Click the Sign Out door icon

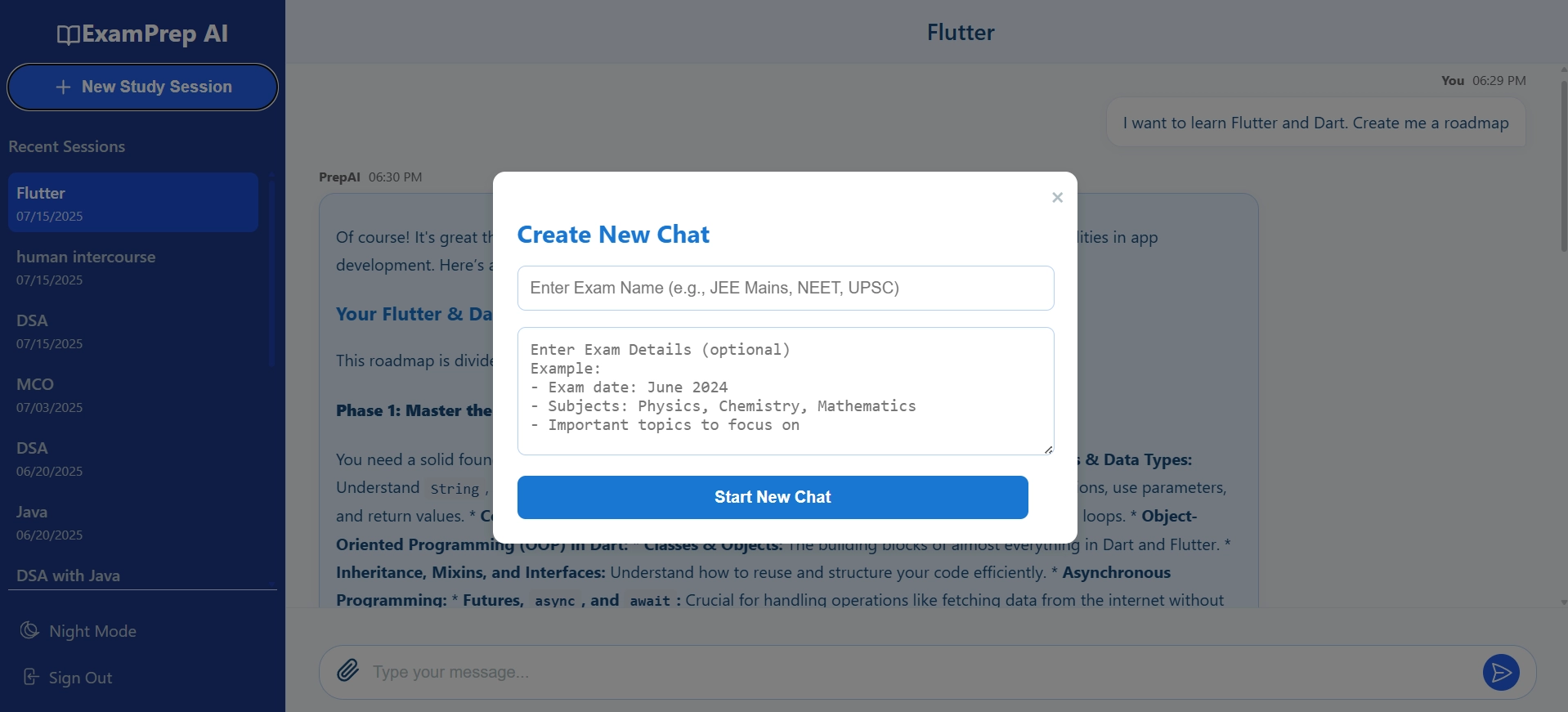(30, 677)
